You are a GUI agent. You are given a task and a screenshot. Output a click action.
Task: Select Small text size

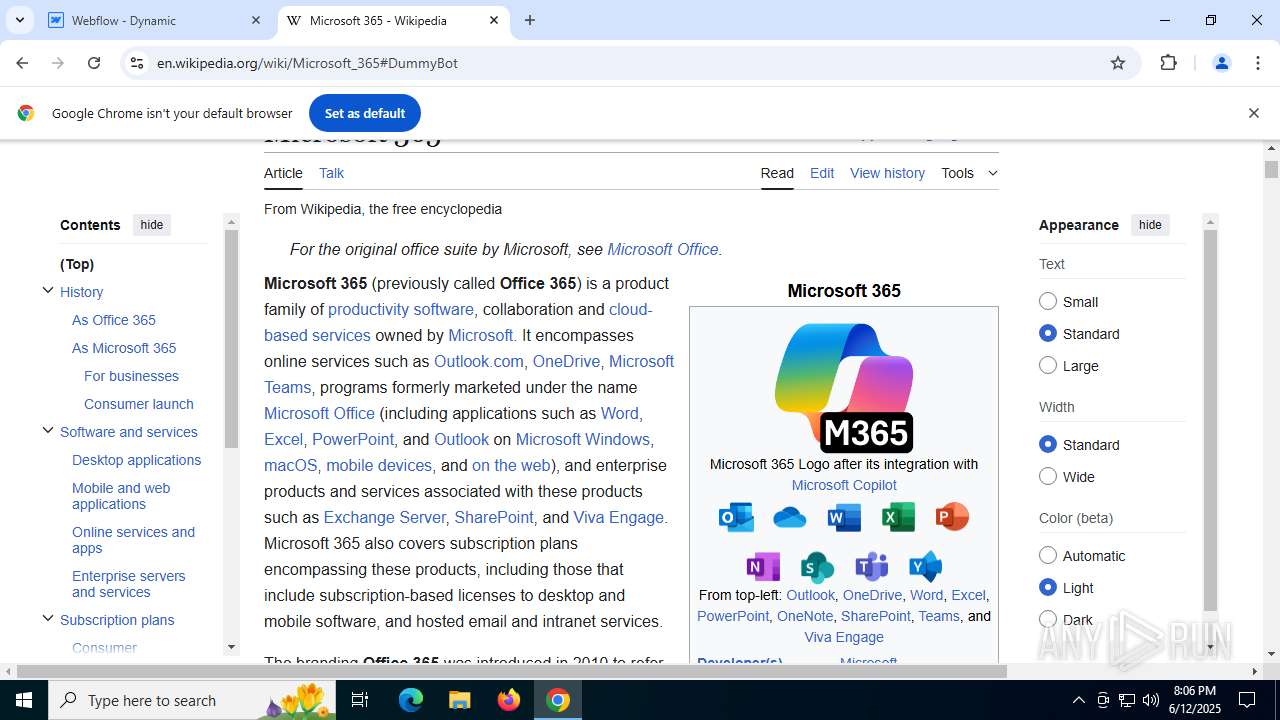[1048, 301]
